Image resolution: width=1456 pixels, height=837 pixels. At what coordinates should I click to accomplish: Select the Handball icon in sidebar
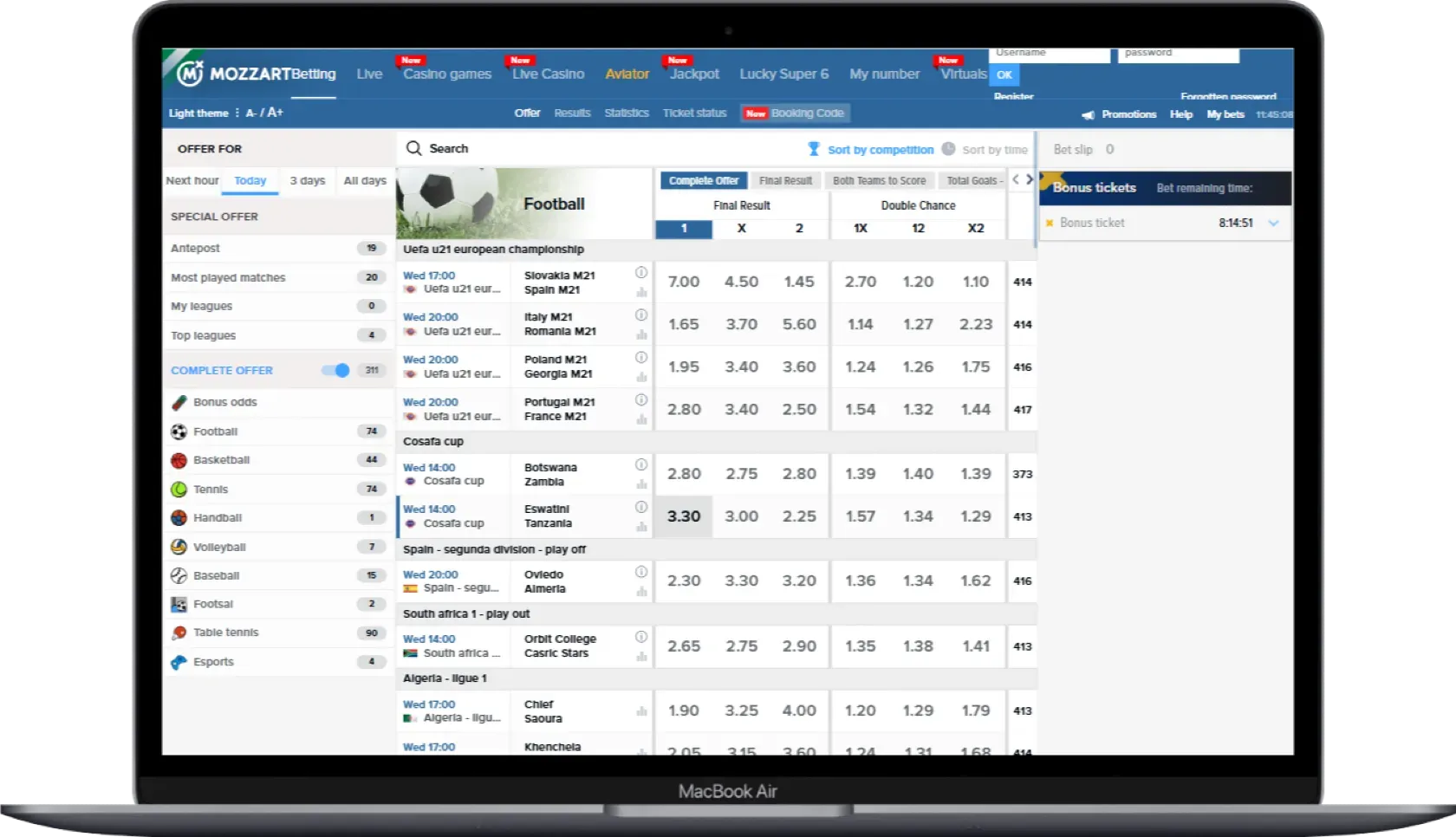(x=179, y=518)
